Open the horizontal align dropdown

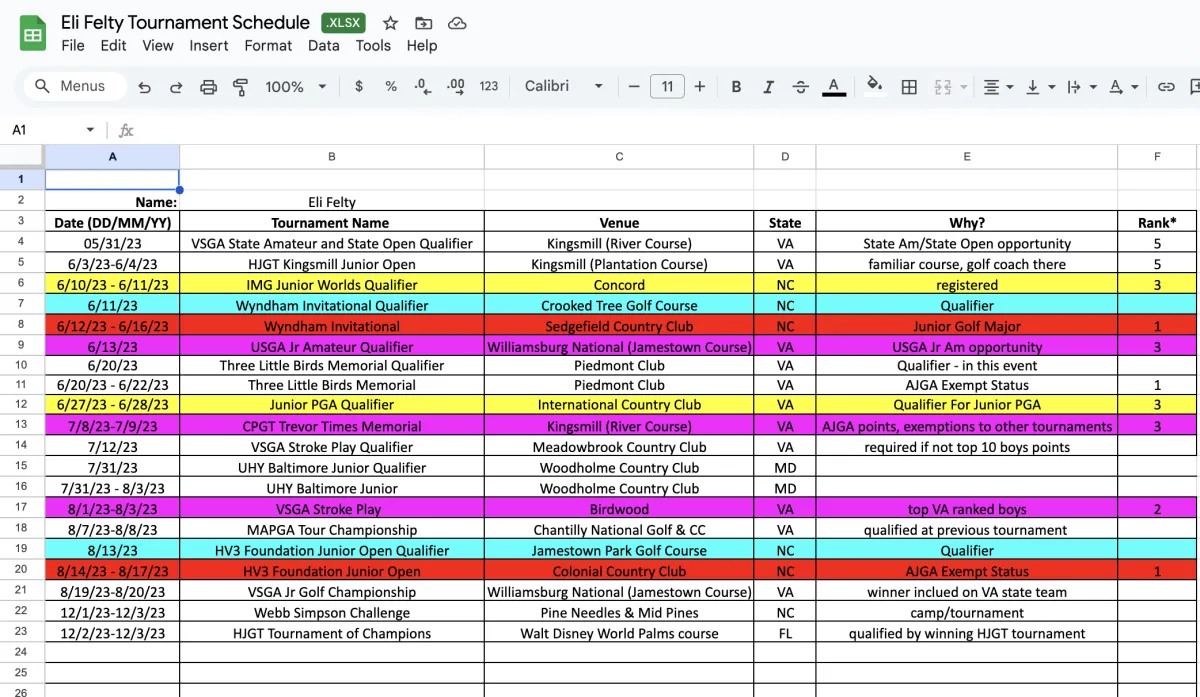[998, 87]
